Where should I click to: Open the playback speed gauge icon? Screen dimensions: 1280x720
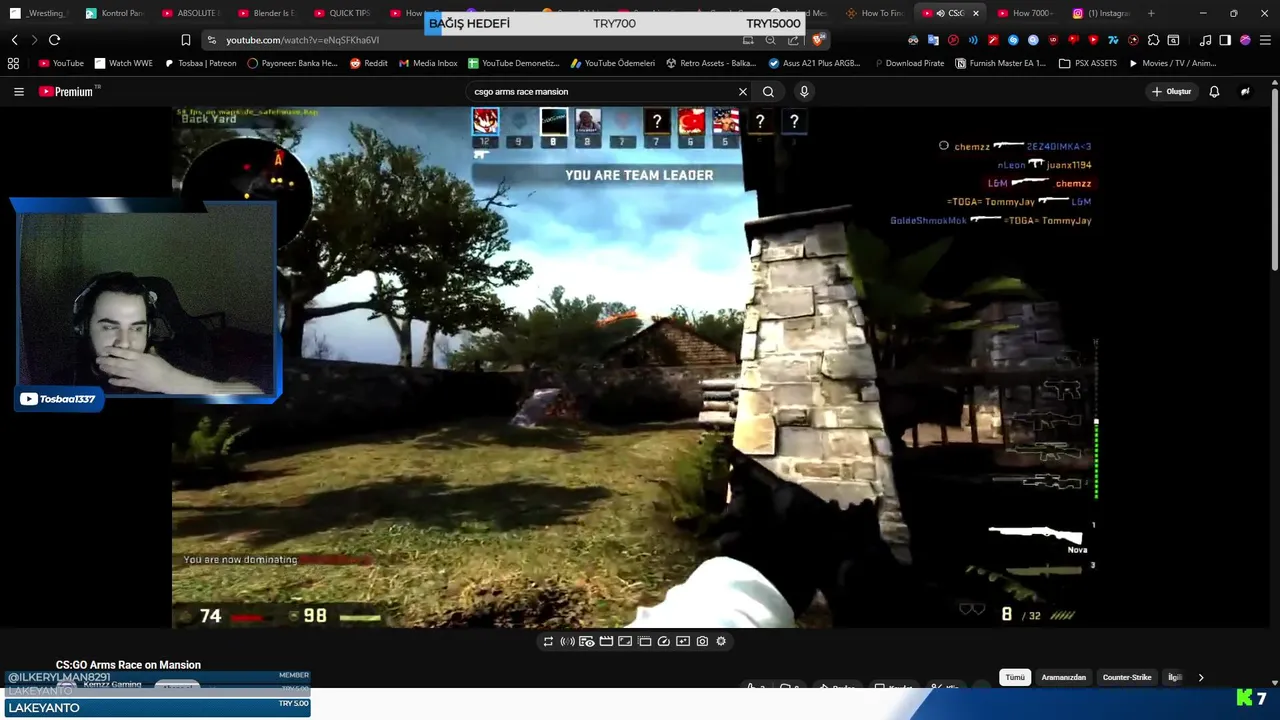(x=663, y=641)
